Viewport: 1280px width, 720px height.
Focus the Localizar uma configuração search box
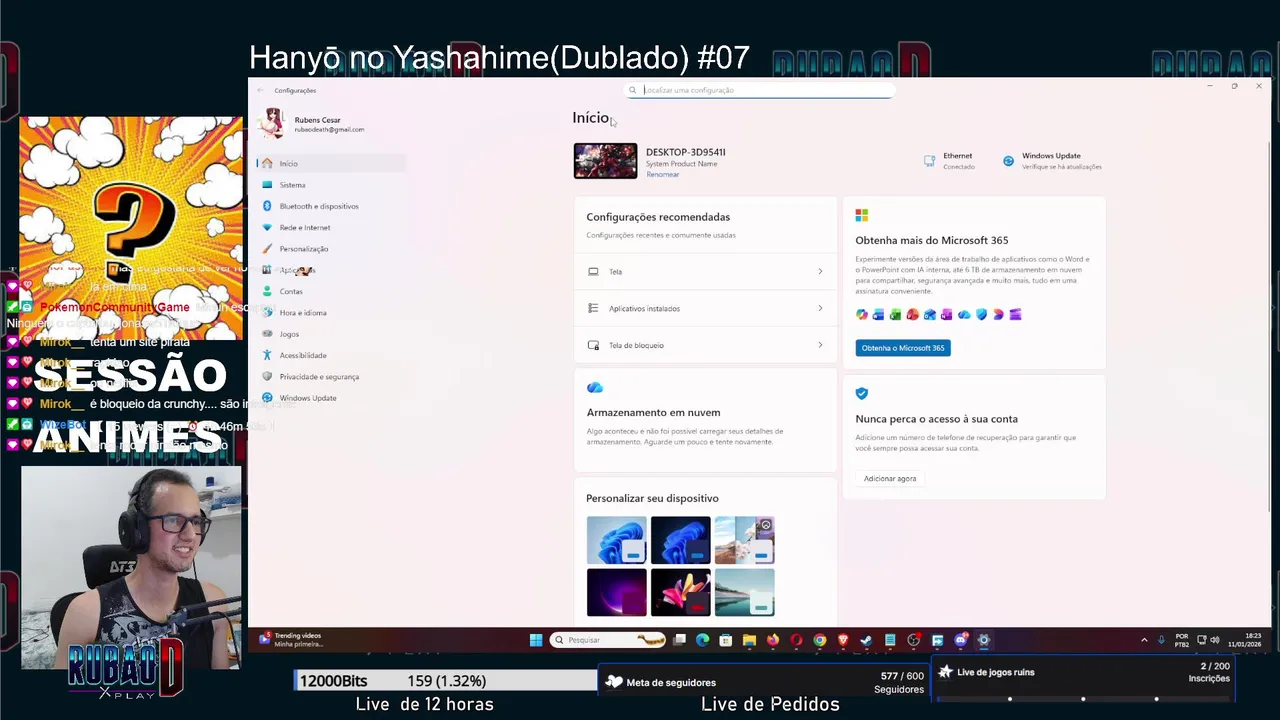pyautogui.click(x=760, y=90)
